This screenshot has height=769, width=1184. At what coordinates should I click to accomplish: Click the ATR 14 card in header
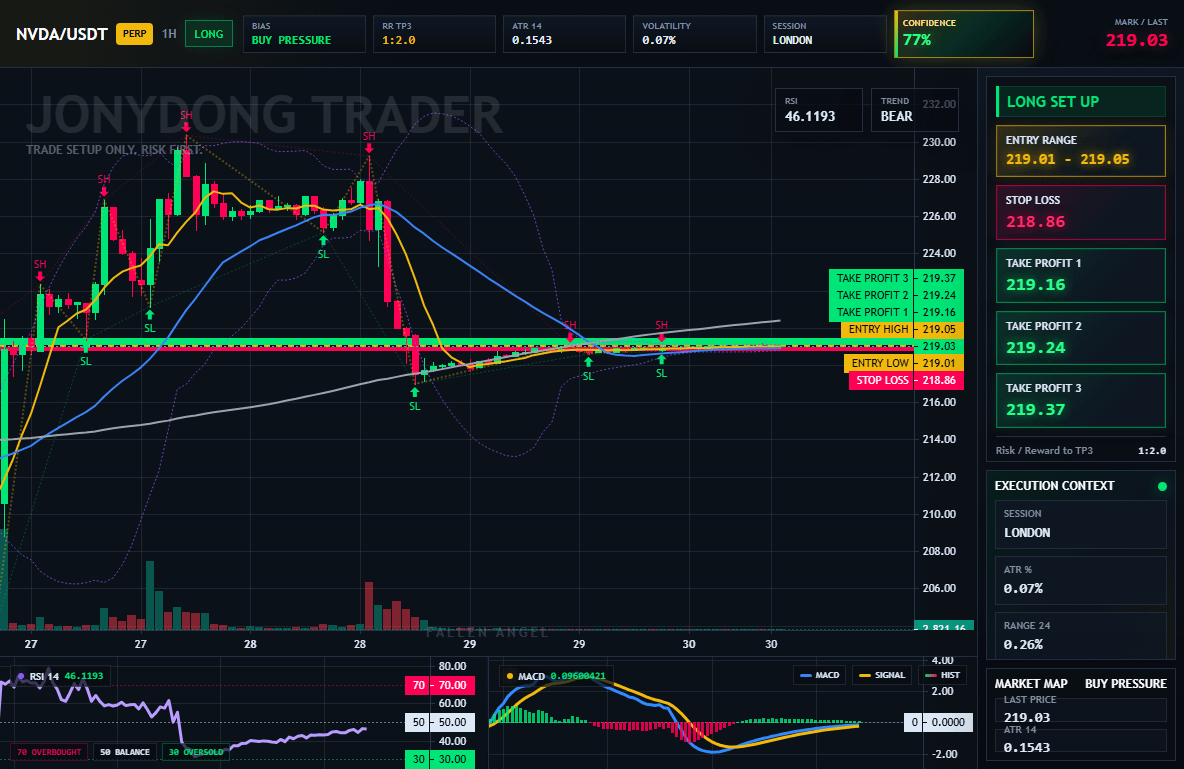point(564,34)
